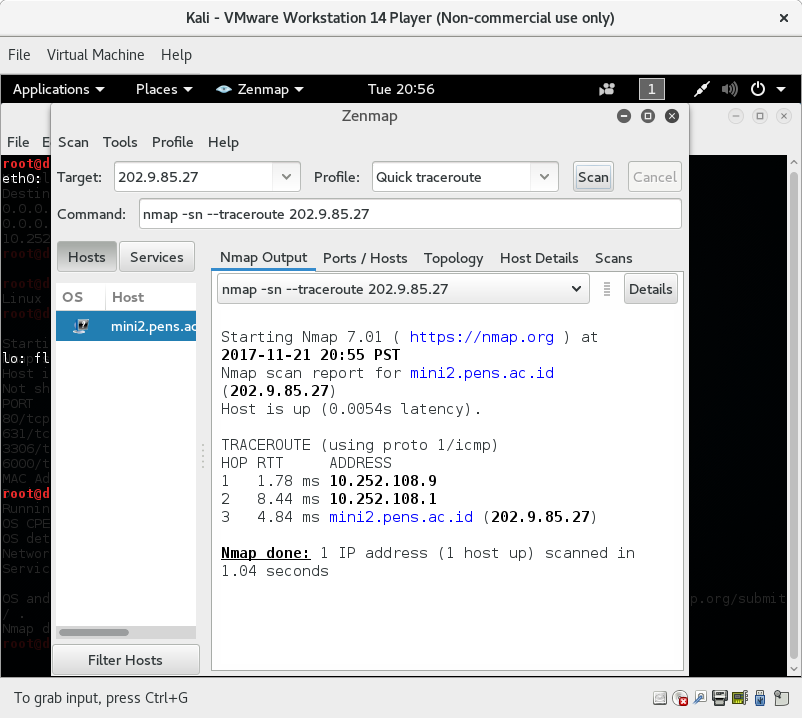Open the Scan menu in Zenmap

click(x=73, y=142)
